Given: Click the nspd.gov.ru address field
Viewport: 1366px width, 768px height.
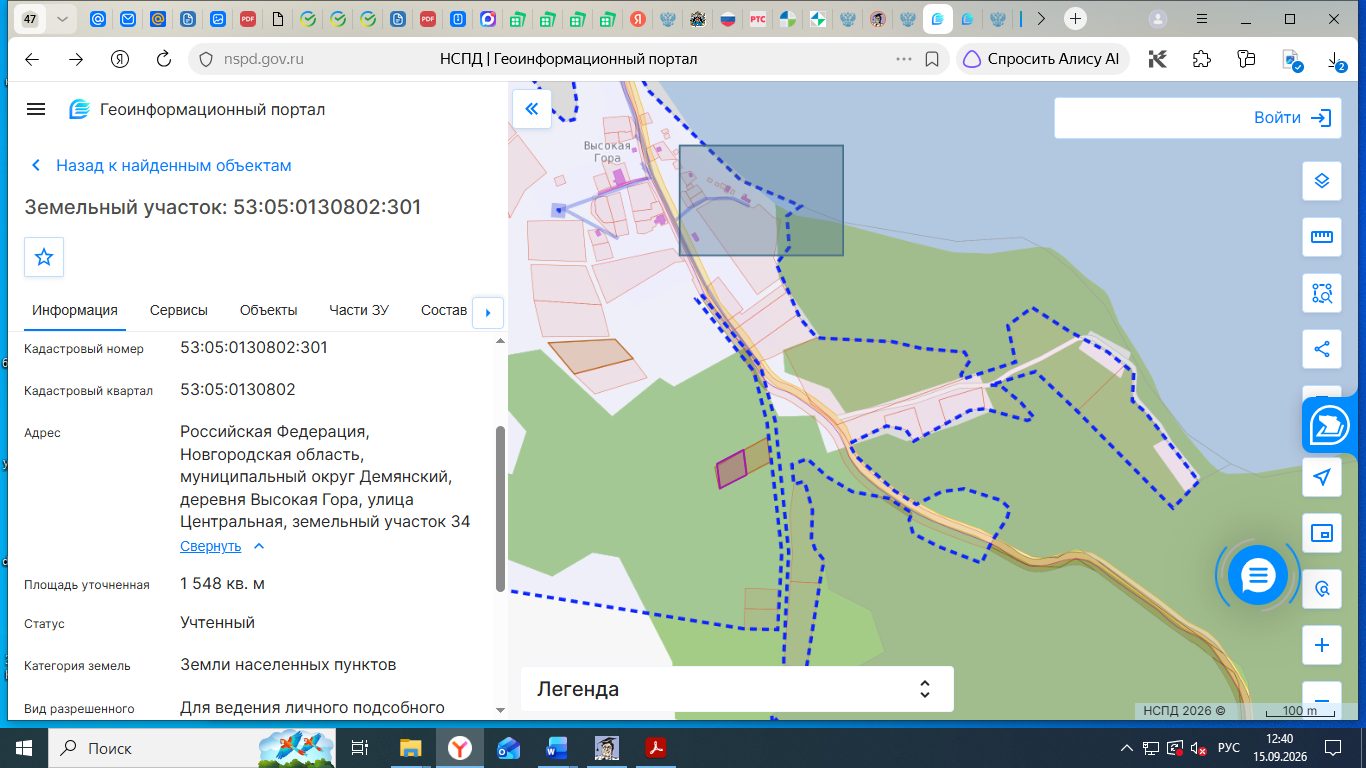Looking at the screenshot, I should 263,59.
